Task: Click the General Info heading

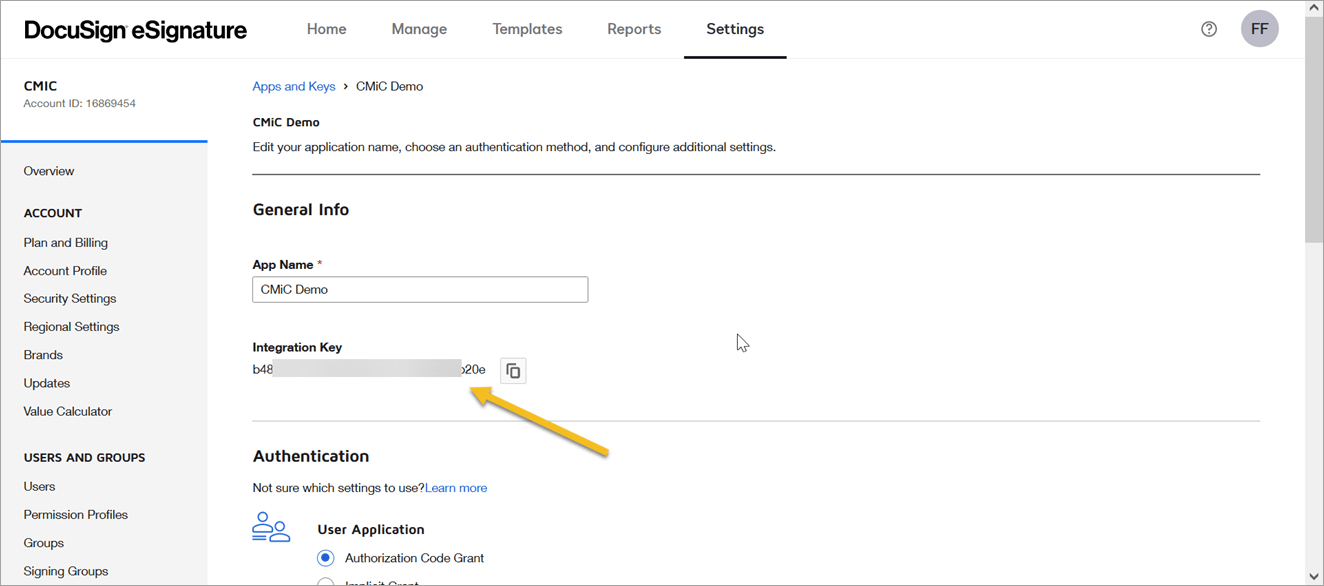Action: [301, 210]
